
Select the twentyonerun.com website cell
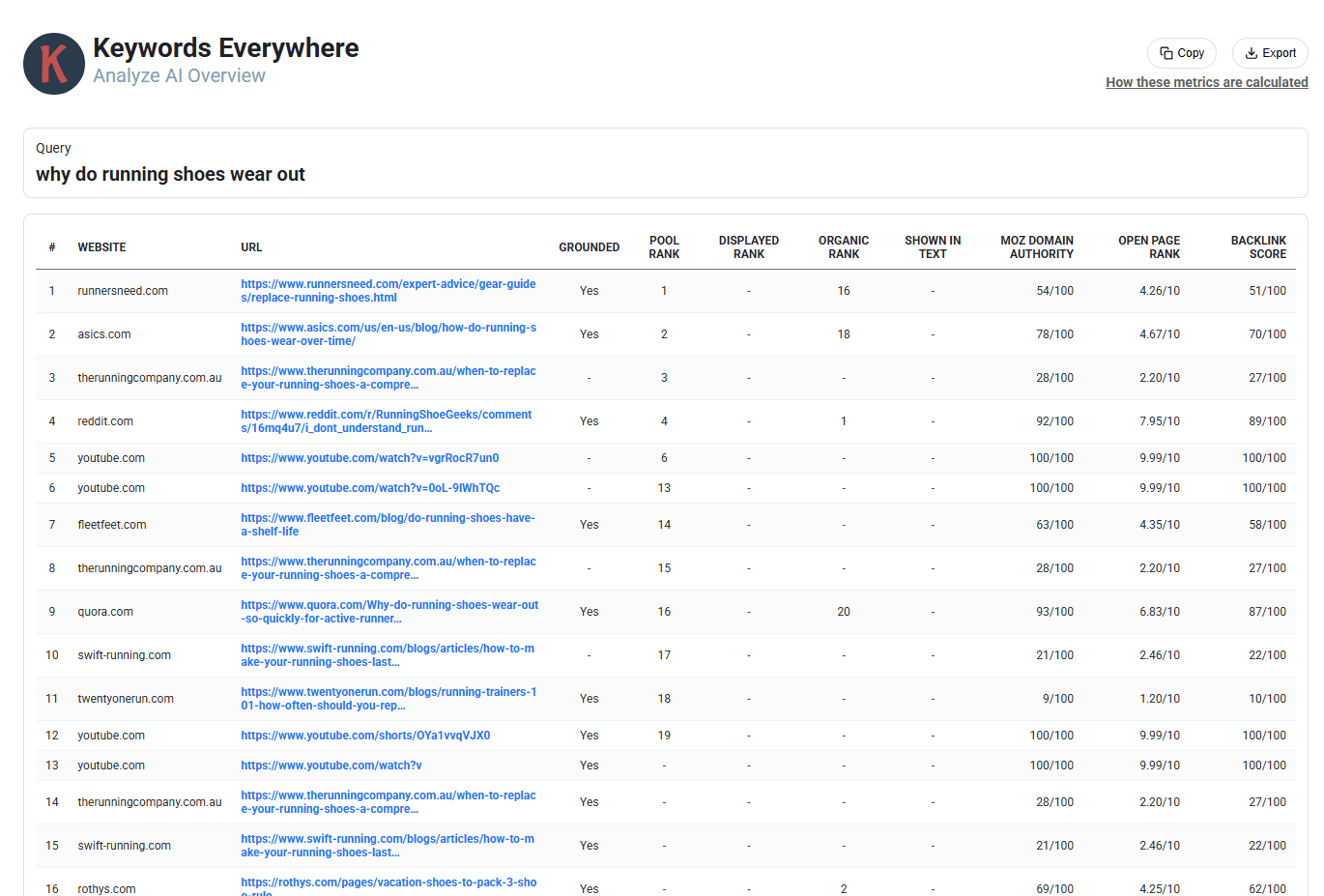[126, 699]
